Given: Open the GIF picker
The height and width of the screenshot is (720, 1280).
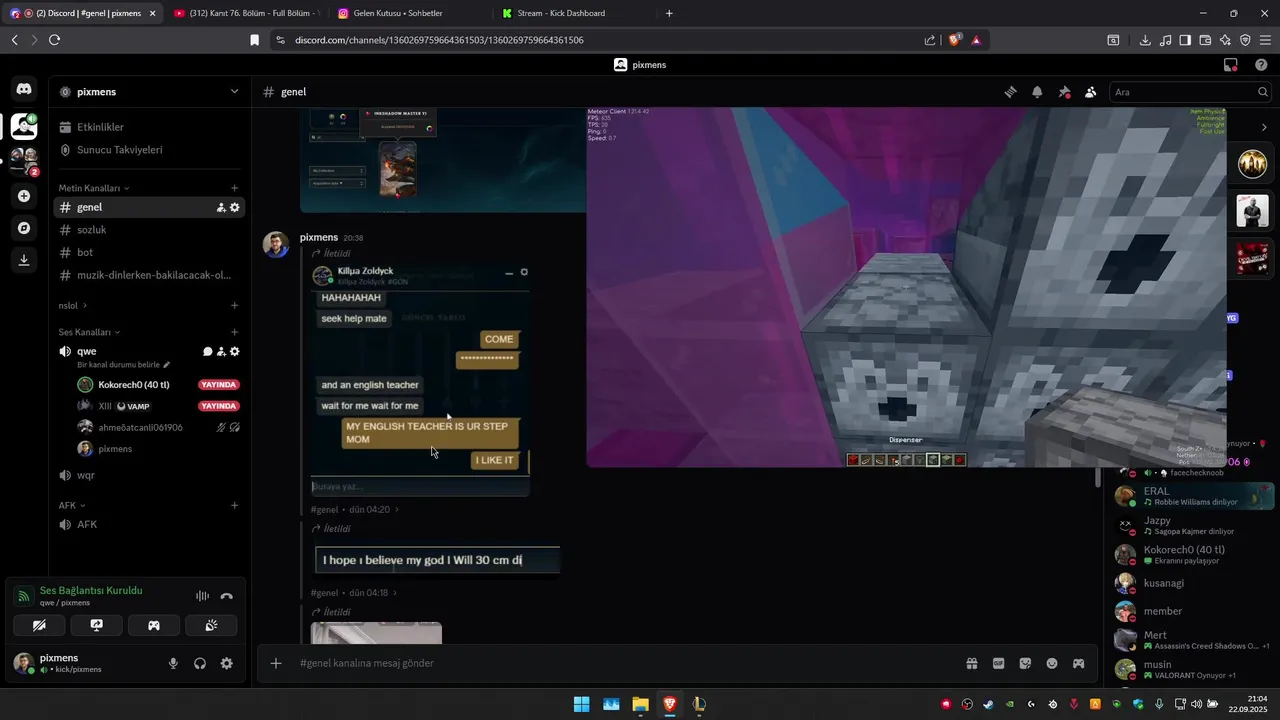Looking at the screenshot, I should pos(998,663).
